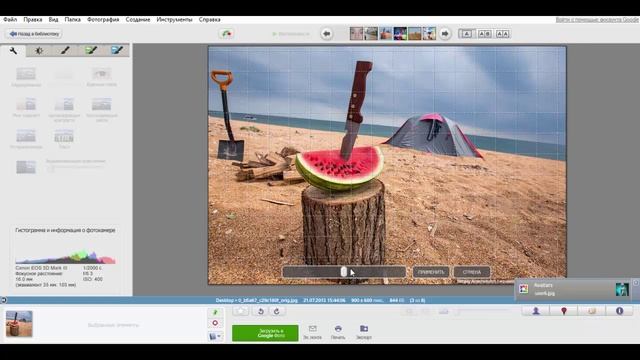
Task: Close the Avatars notification popup
Action: pyautogui.click(x=636, y=282)
